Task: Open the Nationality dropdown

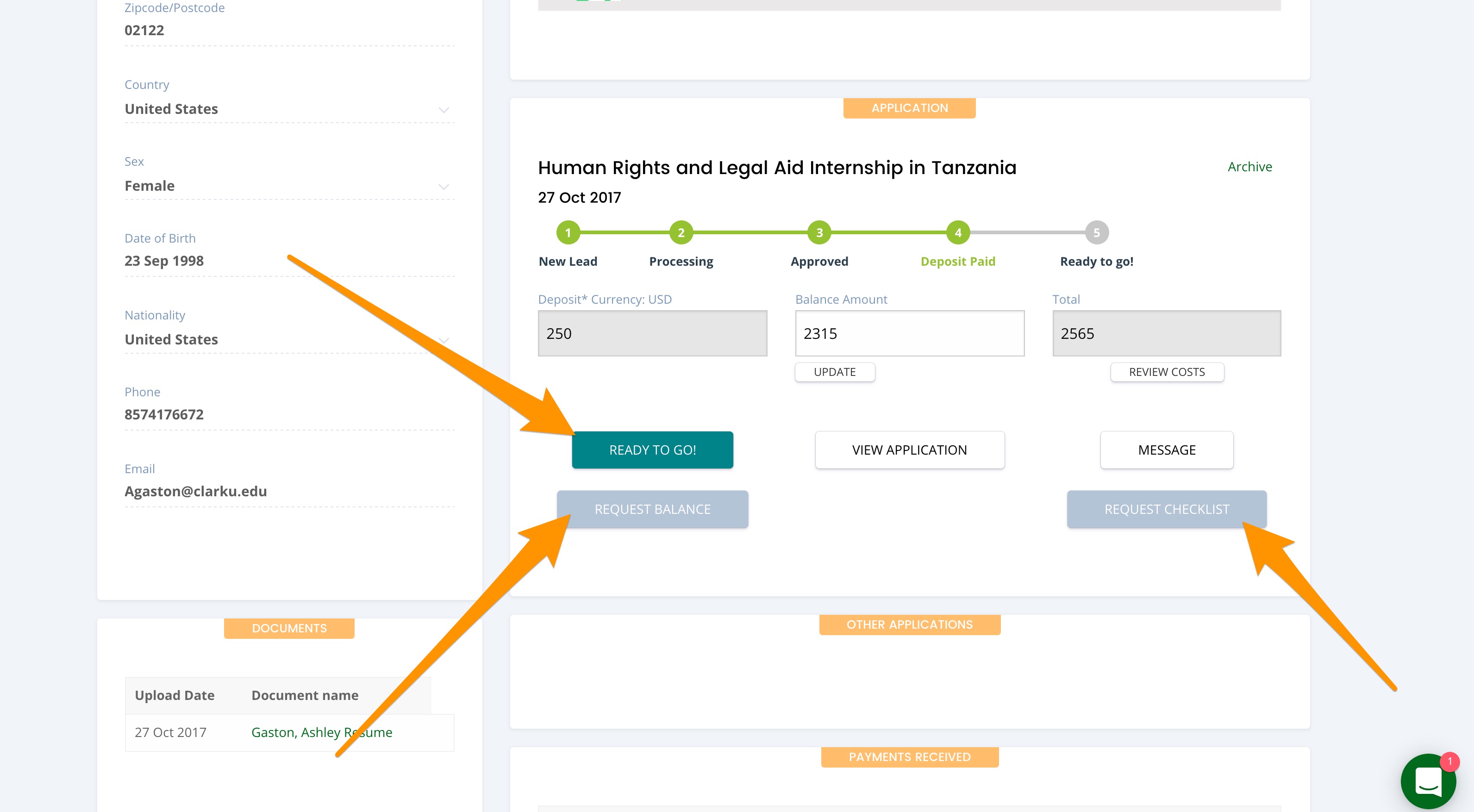Action: (443, 340)
